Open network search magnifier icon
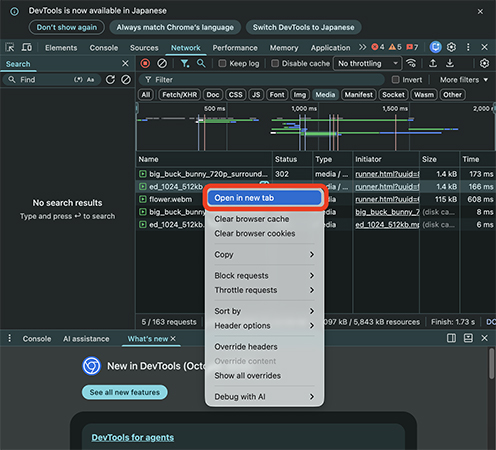The image size is (496, 450). [201, 63]
